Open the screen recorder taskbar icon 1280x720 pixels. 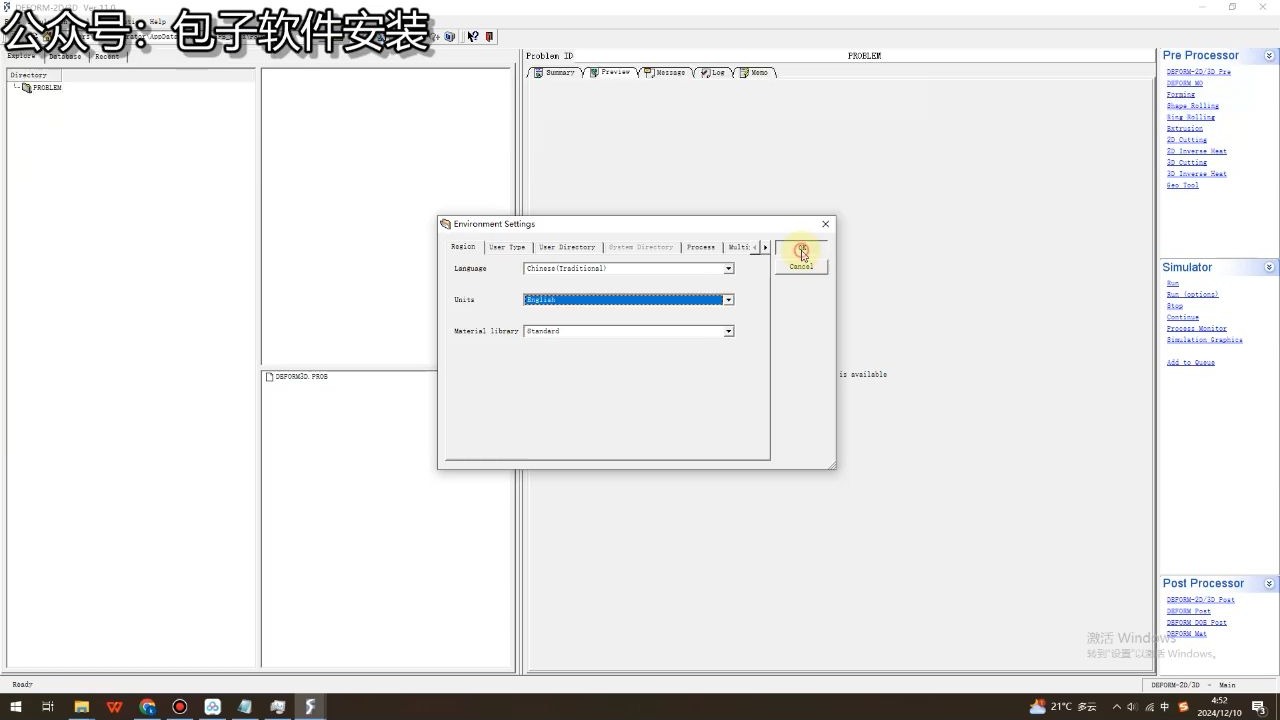pos(180,706)
